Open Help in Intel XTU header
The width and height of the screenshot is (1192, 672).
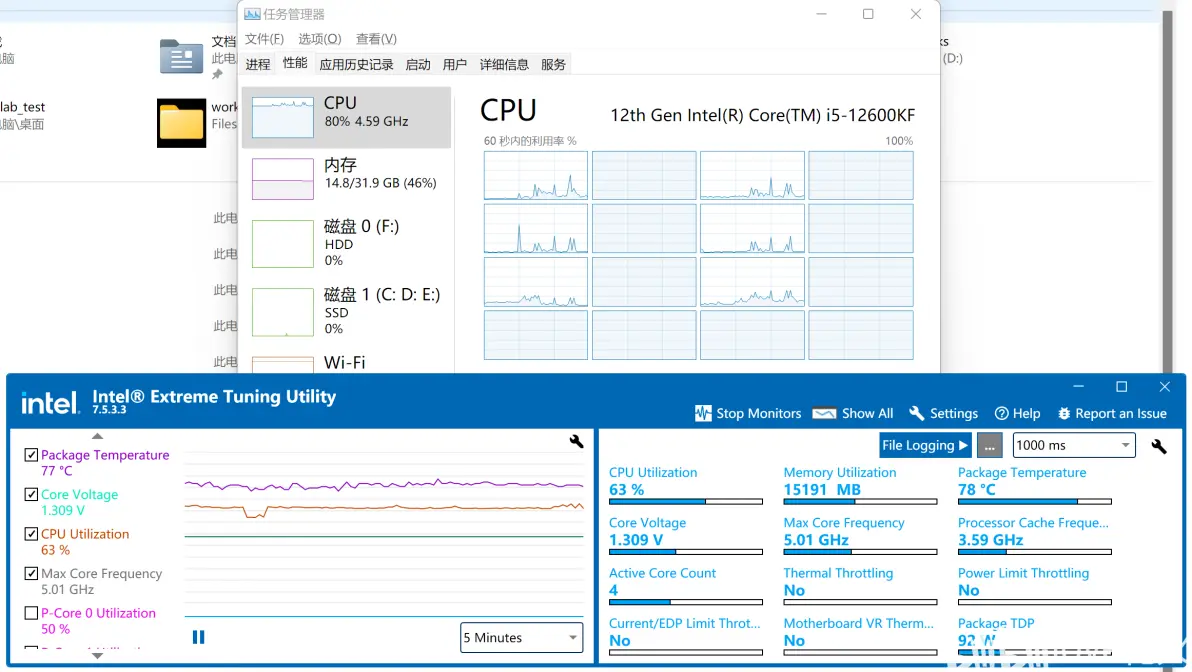1017,414
